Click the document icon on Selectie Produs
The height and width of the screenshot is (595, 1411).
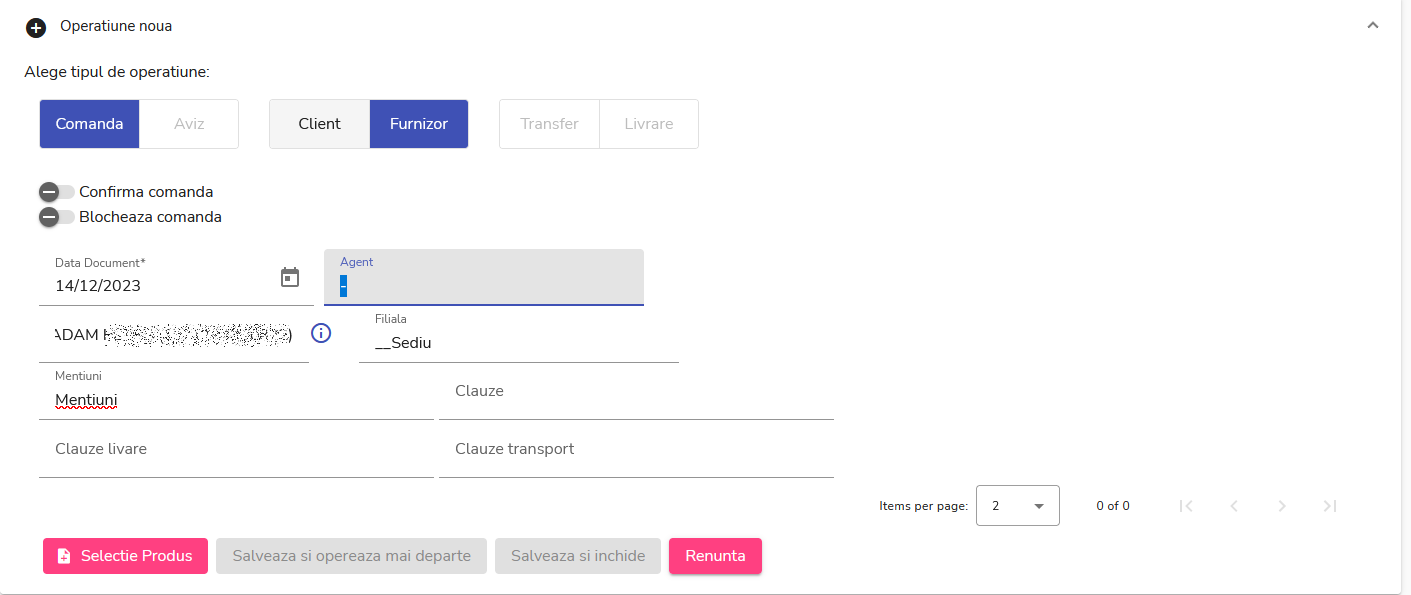64,556
